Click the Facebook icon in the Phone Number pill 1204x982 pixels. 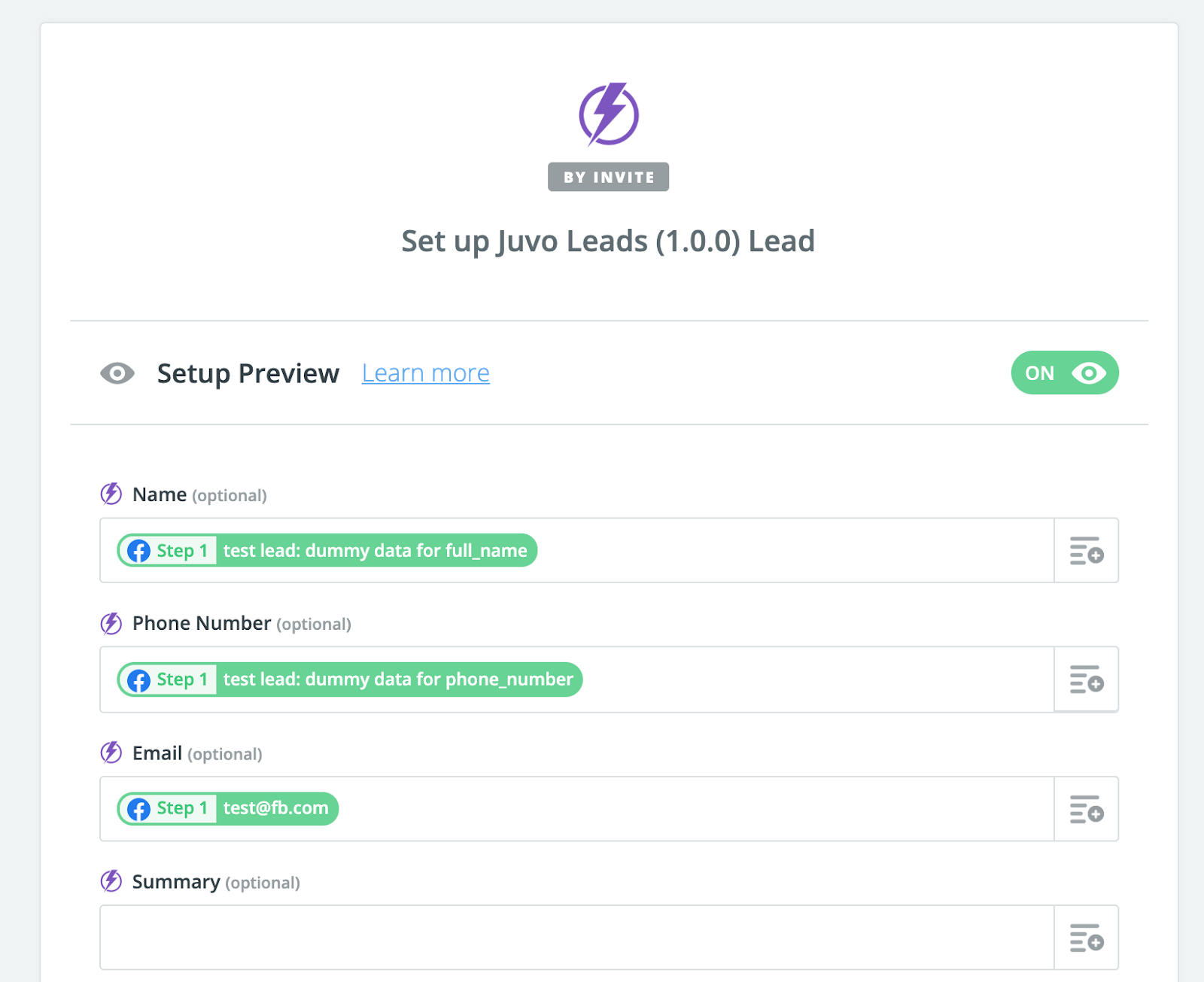138,680
